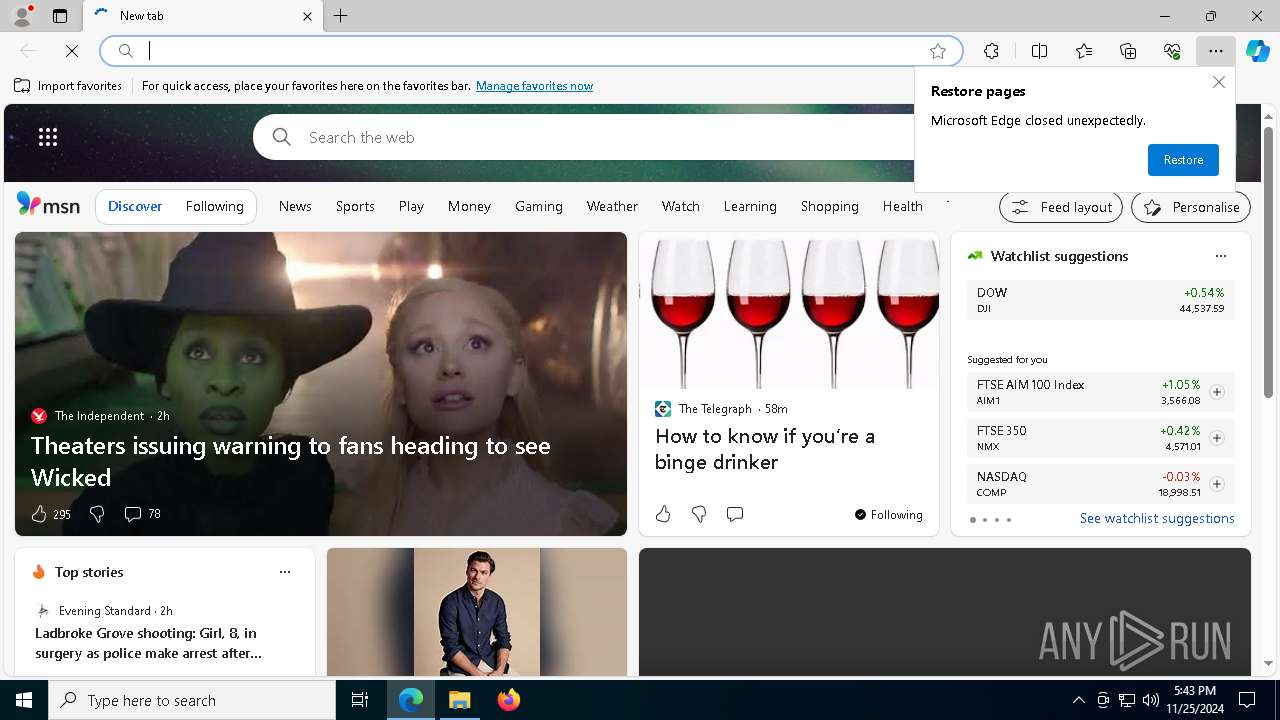Open How to know binge drinker headline
This screenshot has height=720, width=1280.
click(x=765, y=449)
